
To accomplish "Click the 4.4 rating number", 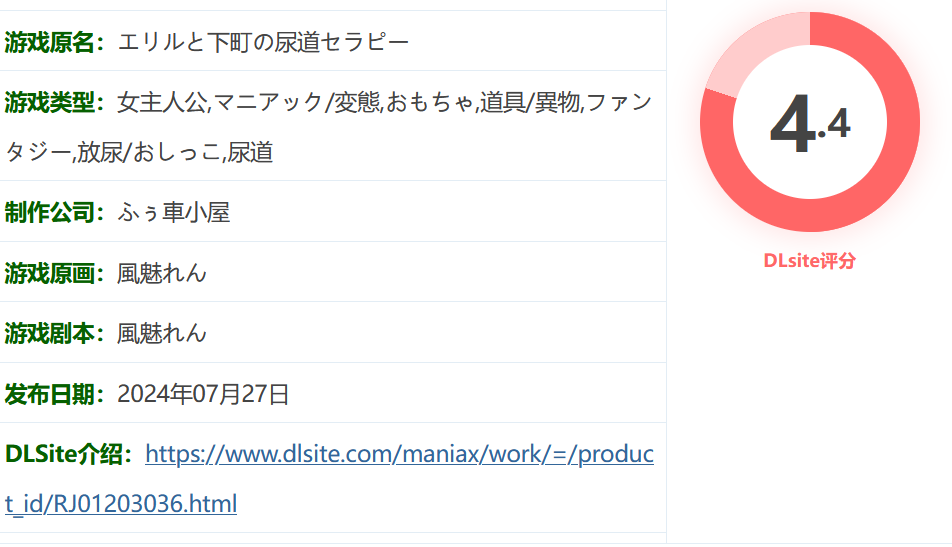I will coord(809,124).
